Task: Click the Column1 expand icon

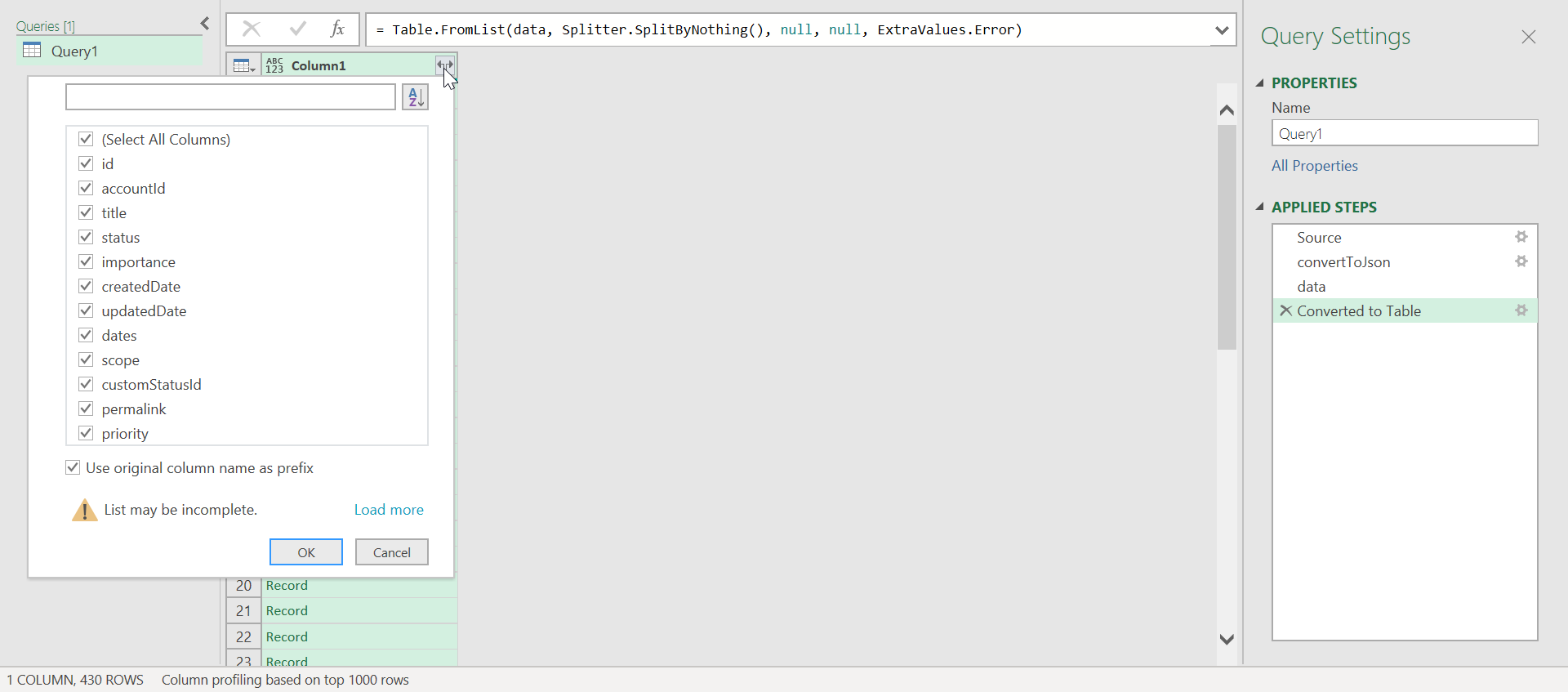Action: (445, 65)
